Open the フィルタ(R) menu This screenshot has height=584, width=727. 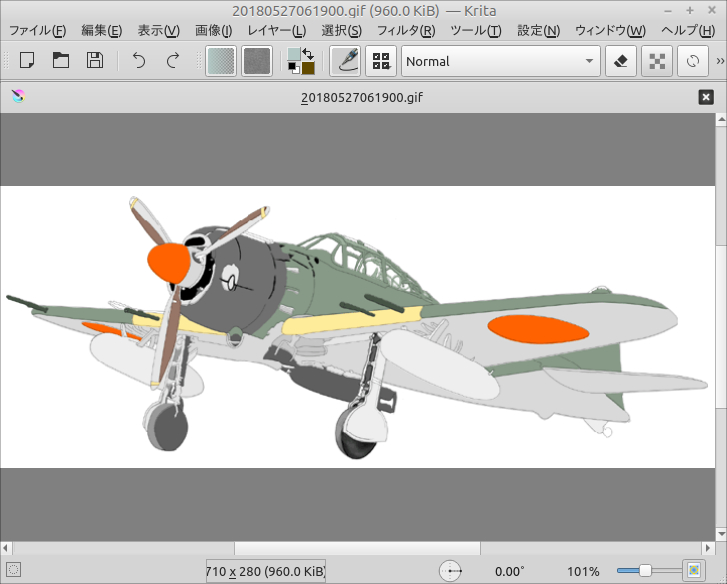[x=406, y=31]
